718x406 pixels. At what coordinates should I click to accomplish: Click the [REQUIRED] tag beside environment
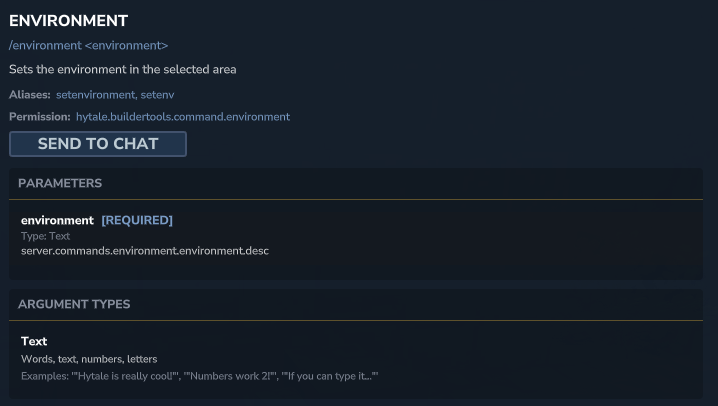point(137,220)
